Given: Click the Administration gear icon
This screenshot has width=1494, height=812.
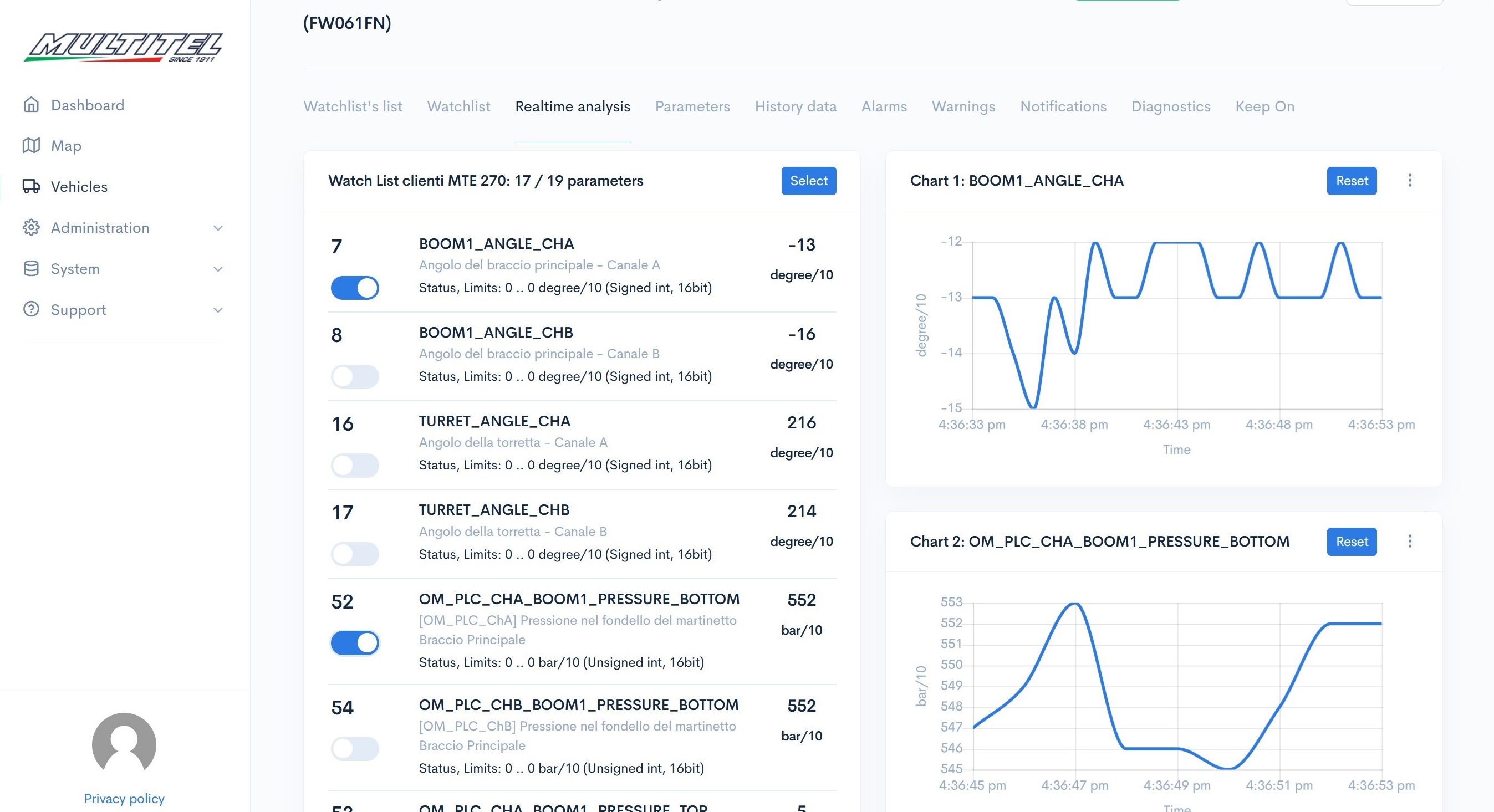Looking at the screenshot, I should coord(31,227).
